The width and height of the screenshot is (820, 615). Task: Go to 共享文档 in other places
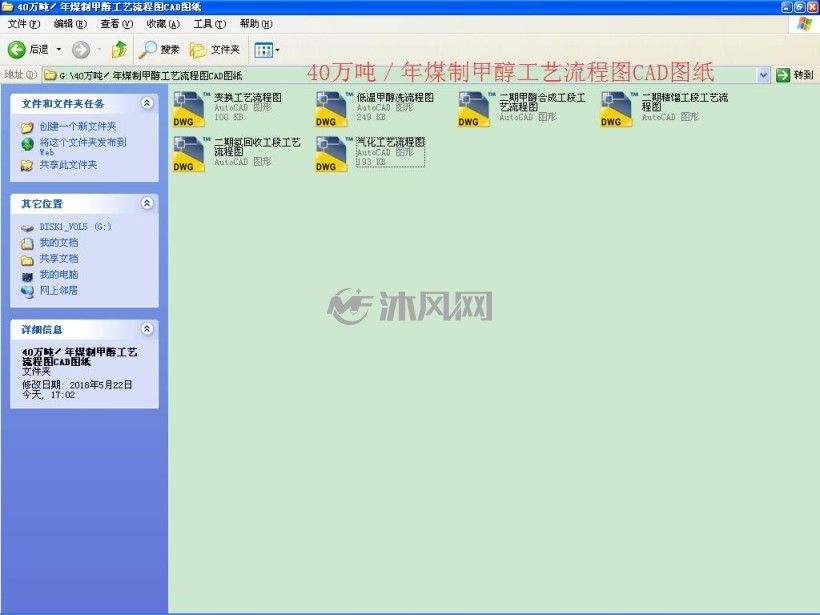click(59, 259)
